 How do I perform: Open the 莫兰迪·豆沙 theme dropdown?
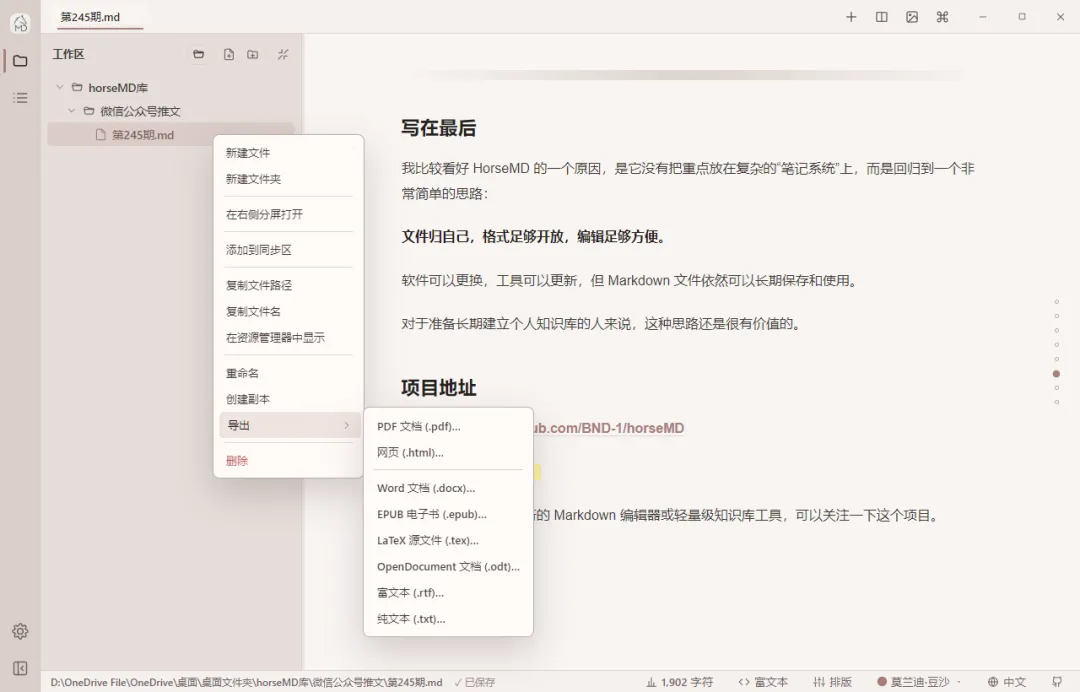pos(919,682)
